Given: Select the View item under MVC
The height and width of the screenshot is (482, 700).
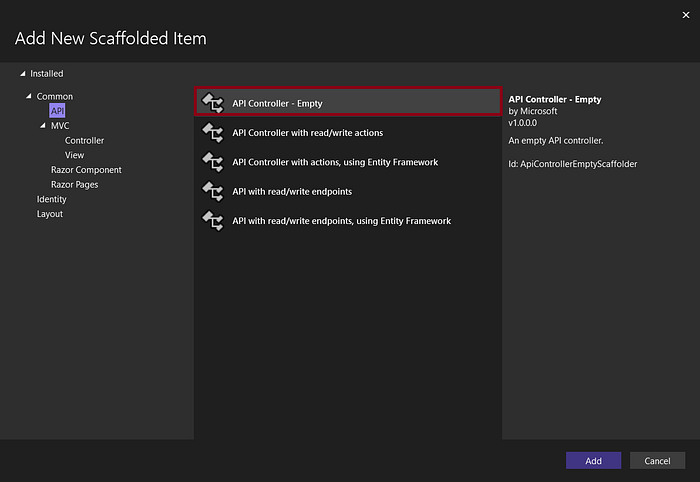Looking at the screenshot, I should [x=75, y=155].
